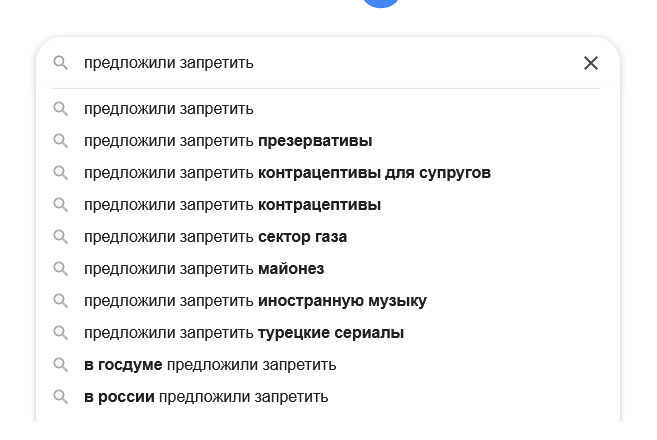The image size is (657, 440).
Task: Select the 'в госдуме предложили запретить' suggestion
Action: click(210, 365)
